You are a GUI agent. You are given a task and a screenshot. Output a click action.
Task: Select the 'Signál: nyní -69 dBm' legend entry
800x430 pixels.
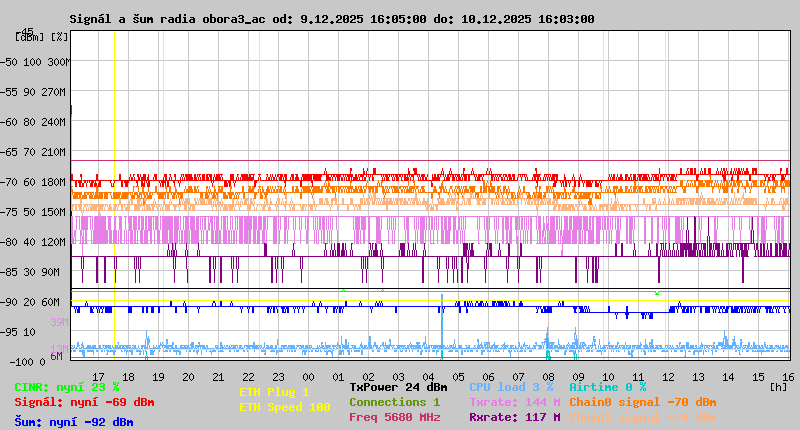click(x=84, y=402)
